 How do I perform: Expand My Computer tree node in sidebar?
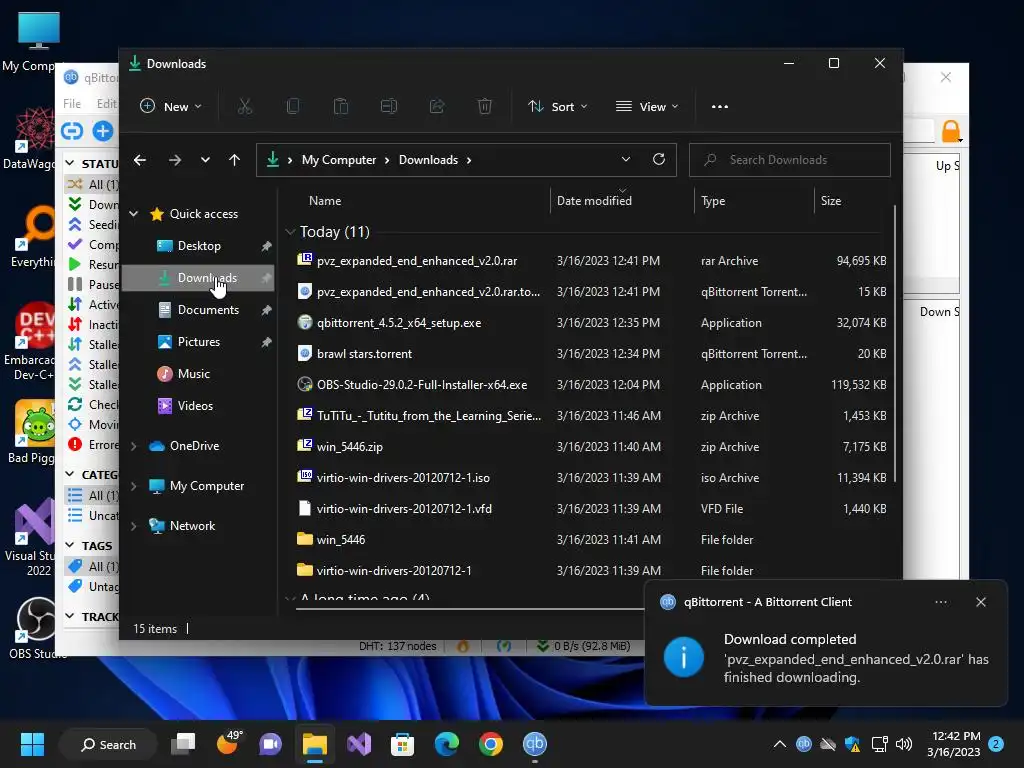(134, 486)
